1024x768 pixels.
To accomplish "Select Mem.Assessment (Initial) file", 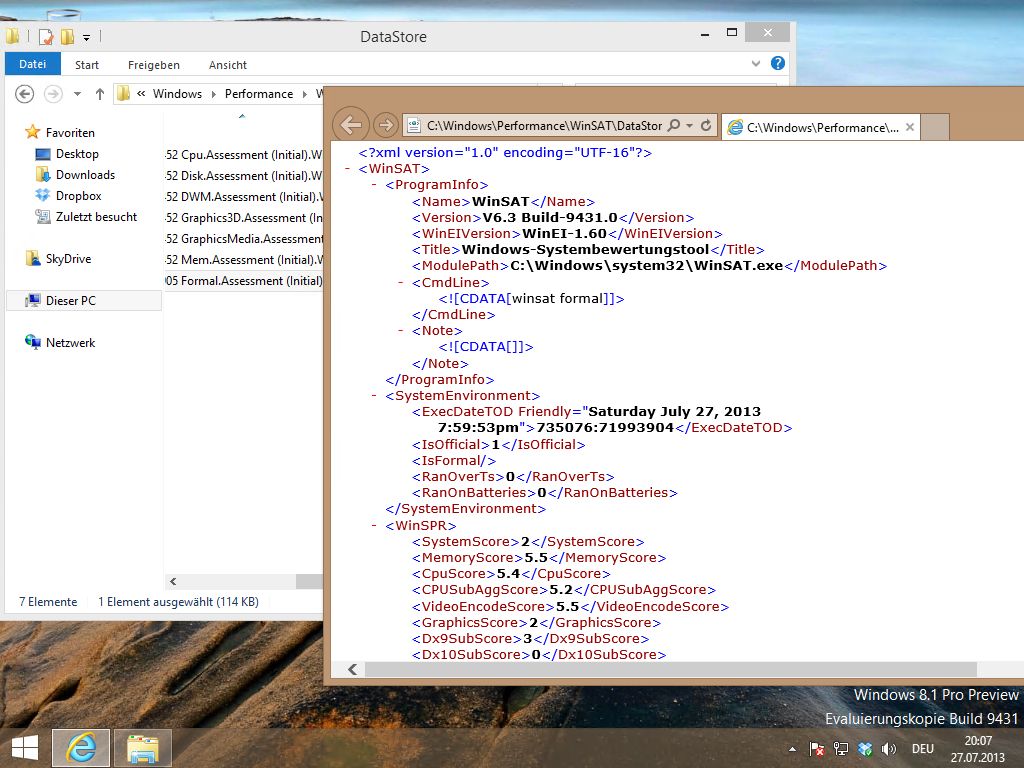I will click(244, 259).
